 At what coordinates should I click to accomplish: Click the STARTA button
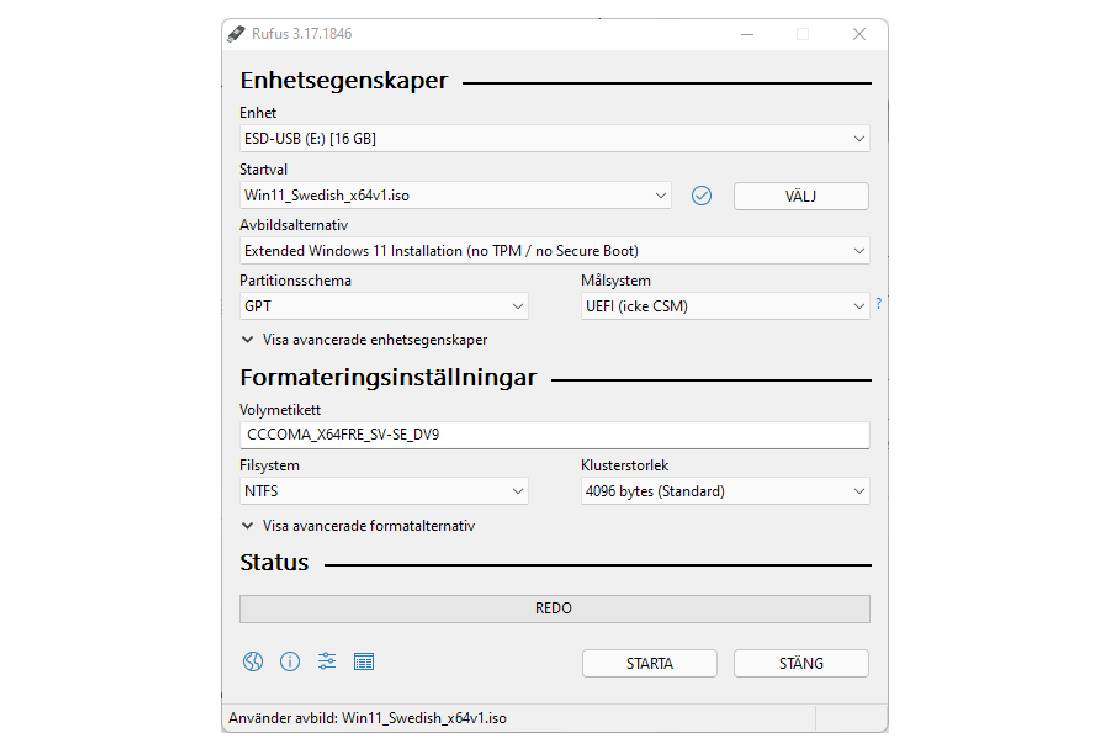click(x=649, y=663)
